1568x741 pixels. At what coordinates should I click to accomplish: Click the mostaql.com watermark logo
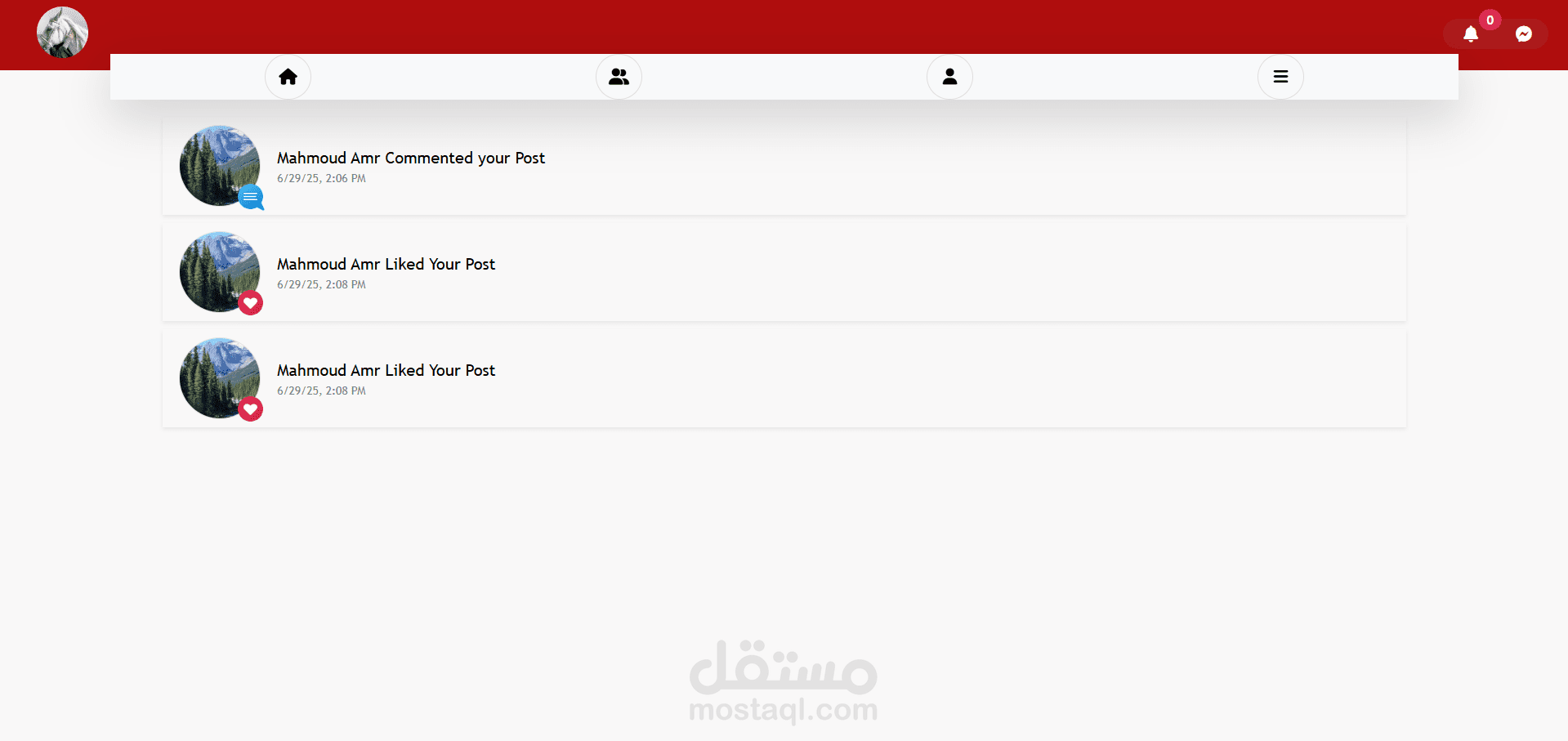click(784, 682)
